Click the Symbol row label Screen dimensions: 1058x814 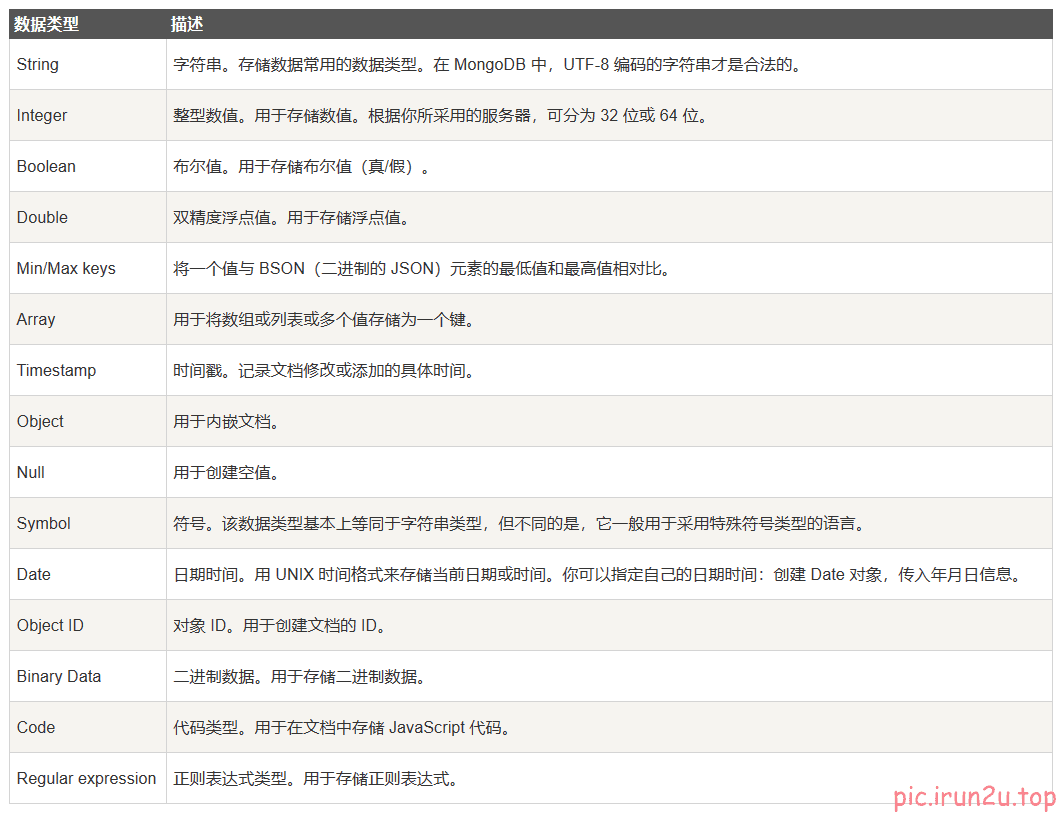tap(44, 524)
